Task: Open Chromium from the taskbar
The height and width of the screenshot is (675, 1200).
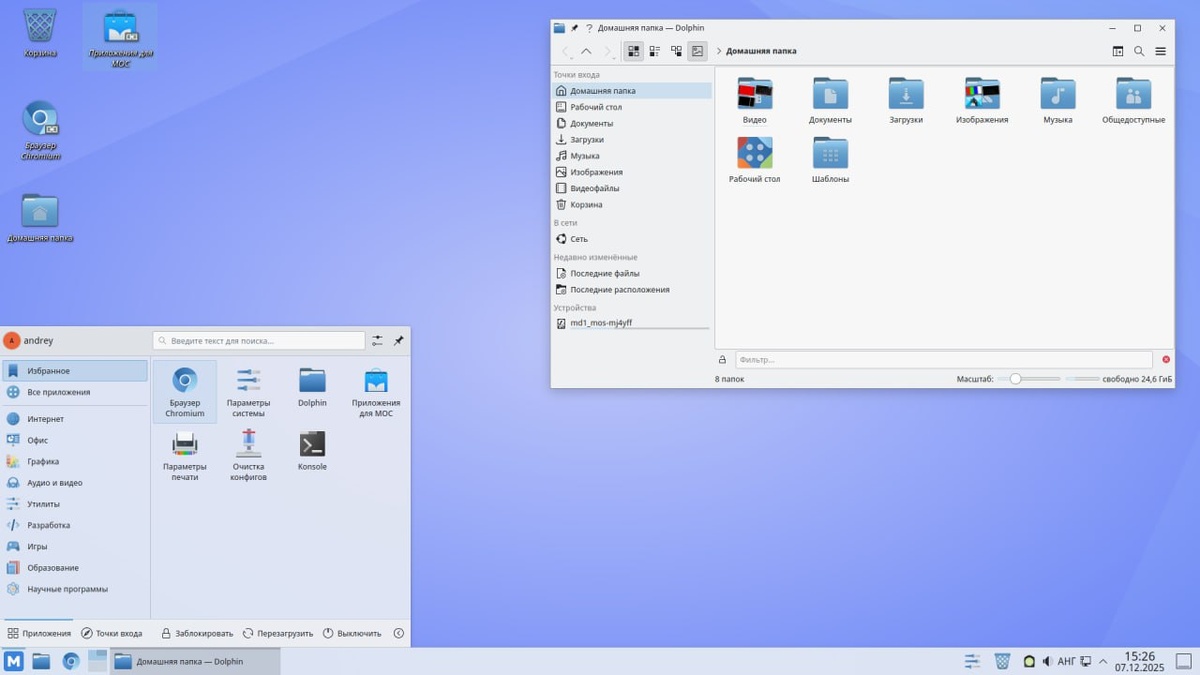Action: click(x=70, y=661)
